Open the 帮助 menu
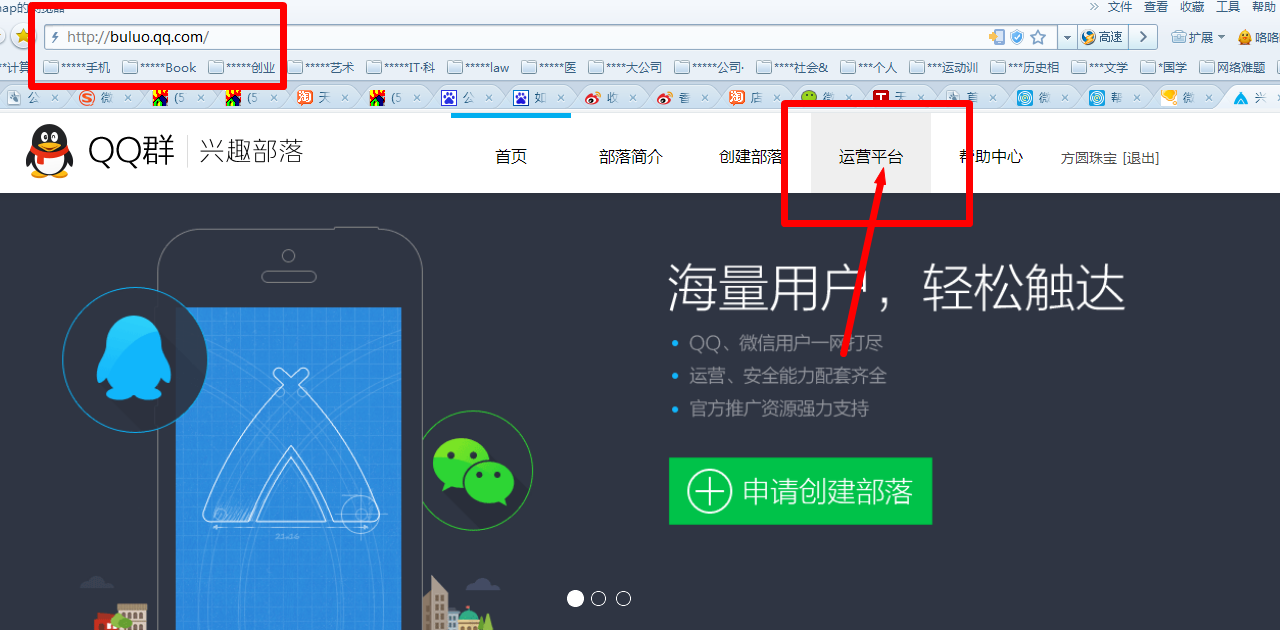The width and height of the screenshot is (1280, 630). pyautogui.click(x=1264, y=7)
